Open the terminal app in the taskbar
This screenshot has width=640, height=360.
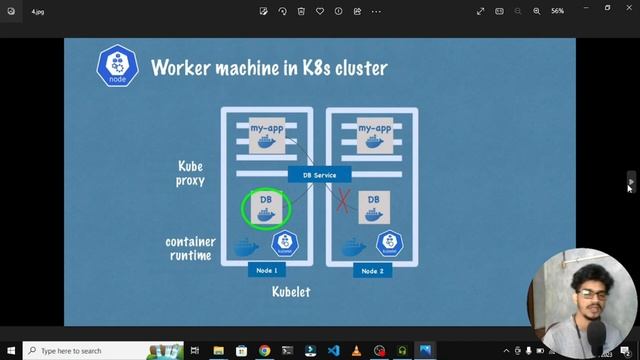click(x=287, y=351)
